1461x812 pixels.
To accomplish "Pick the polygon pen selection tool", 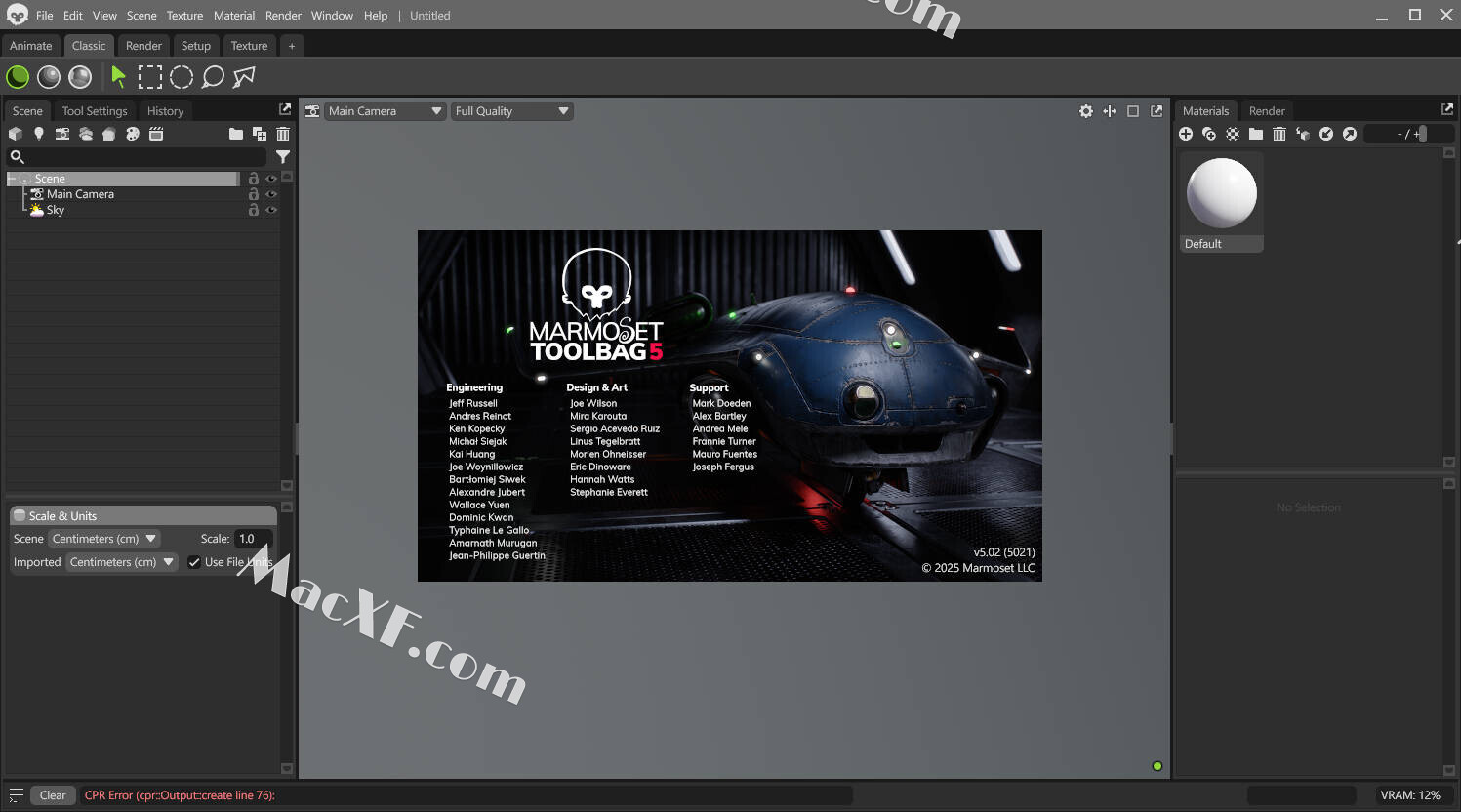I will click(x=244, y=76).
